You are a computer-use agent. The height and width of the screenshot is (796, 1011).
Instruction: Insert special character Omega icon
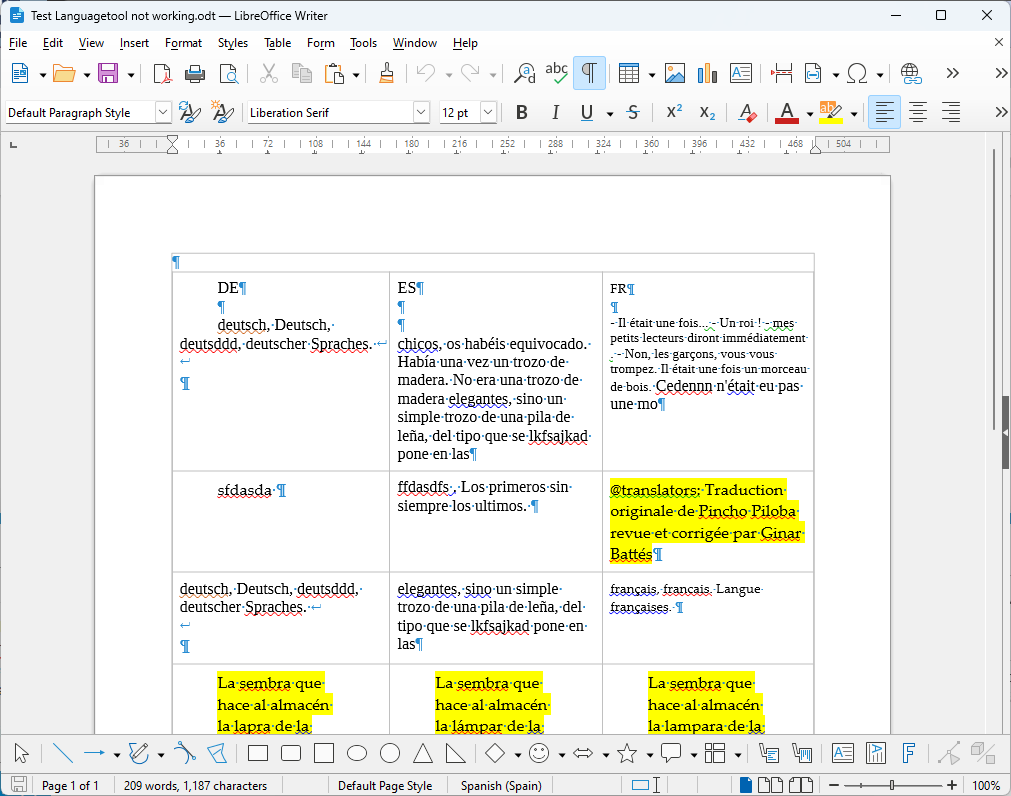click(x=857, y=73)
